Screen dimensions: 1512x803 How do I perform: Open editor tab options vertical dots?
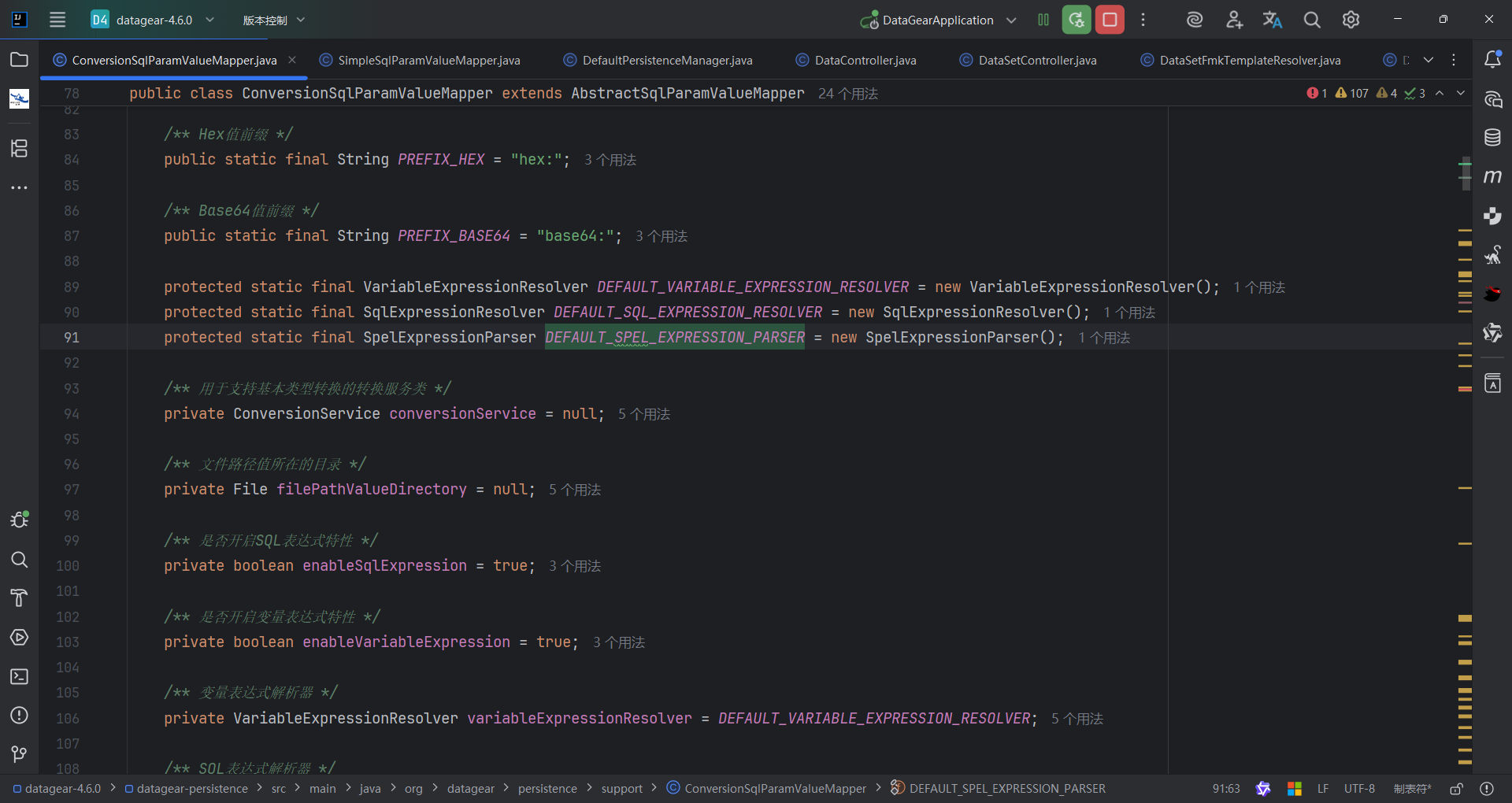click(1454, 60)
